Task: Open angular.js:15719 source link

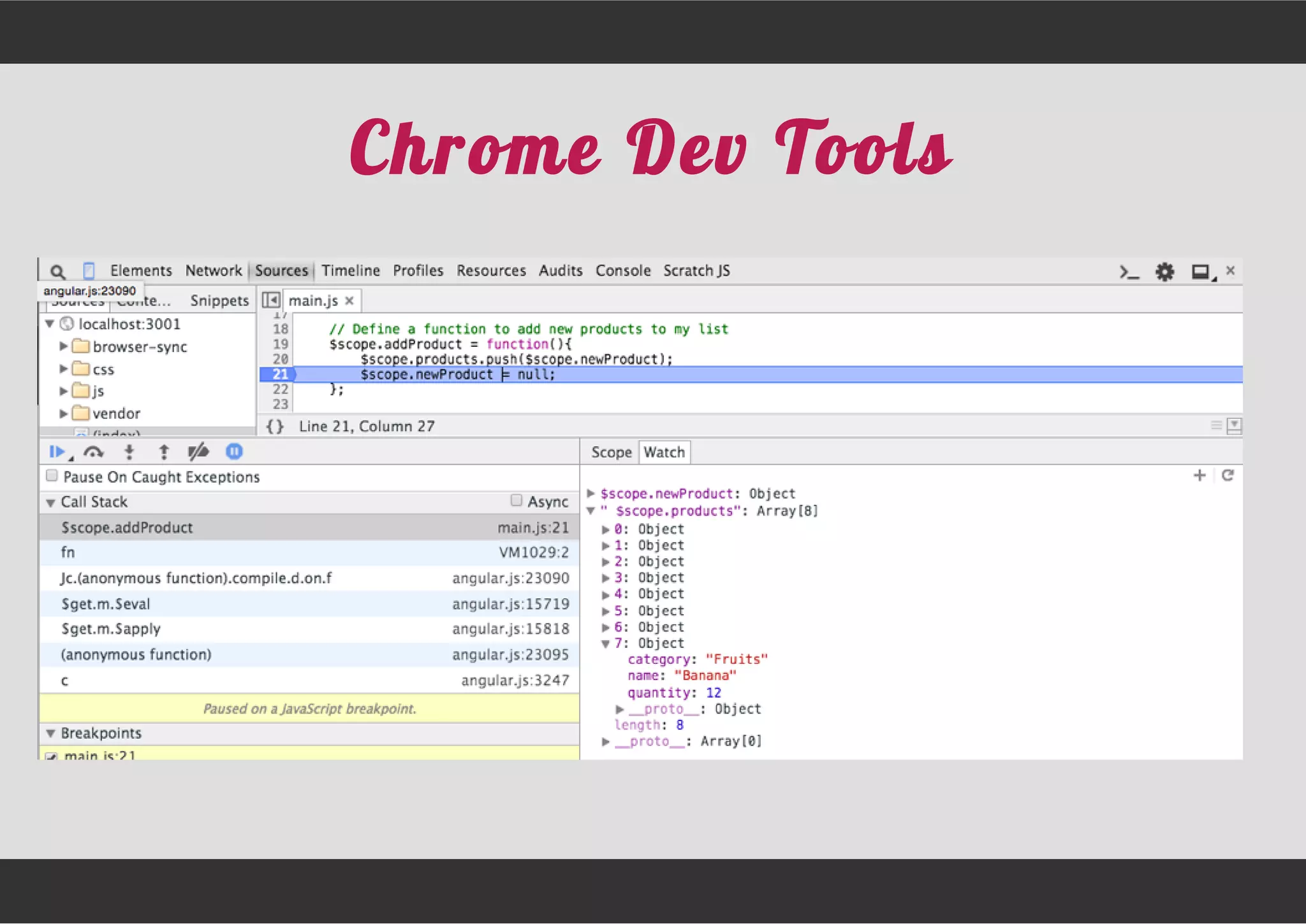Action: (x=511, y=604)
